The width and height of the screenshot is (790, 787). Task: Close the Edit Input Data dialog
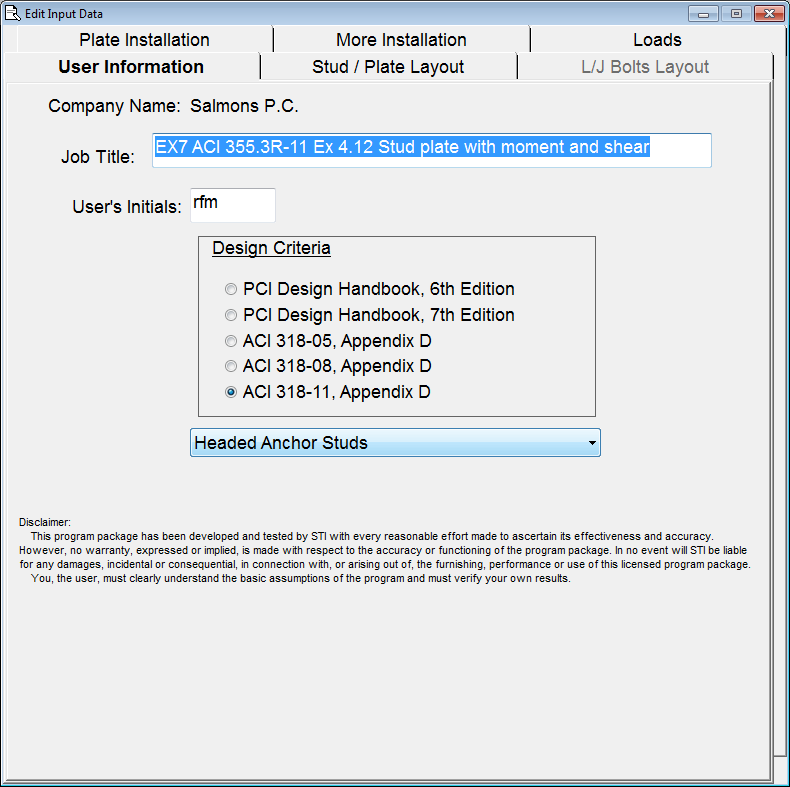768,13
